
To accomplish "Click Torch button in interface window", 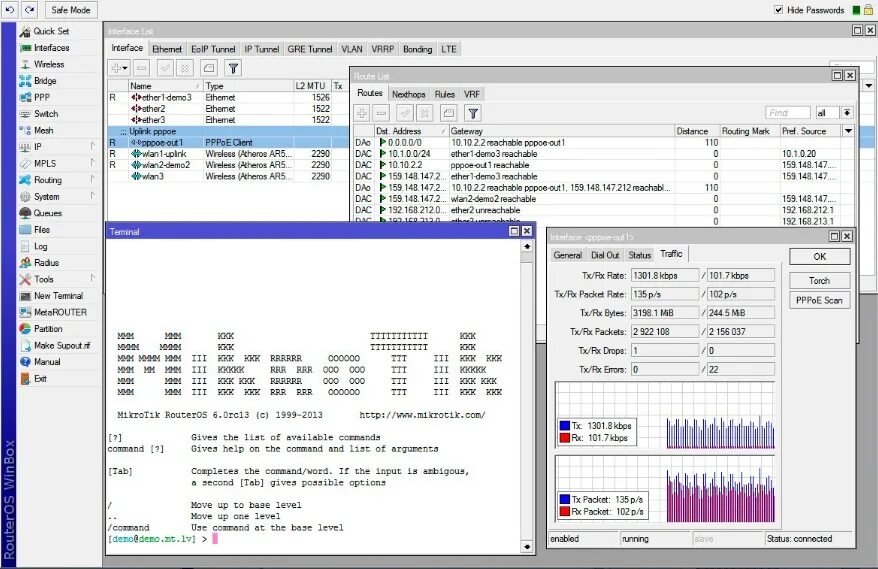I will coord(820,281).
